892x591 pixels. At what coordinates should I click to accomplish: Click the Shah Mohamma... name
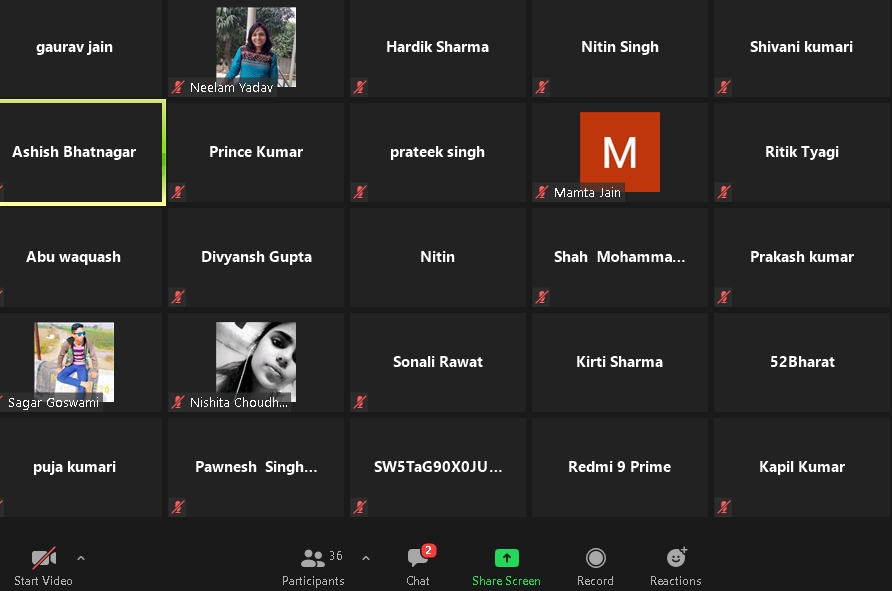point(620,257)
